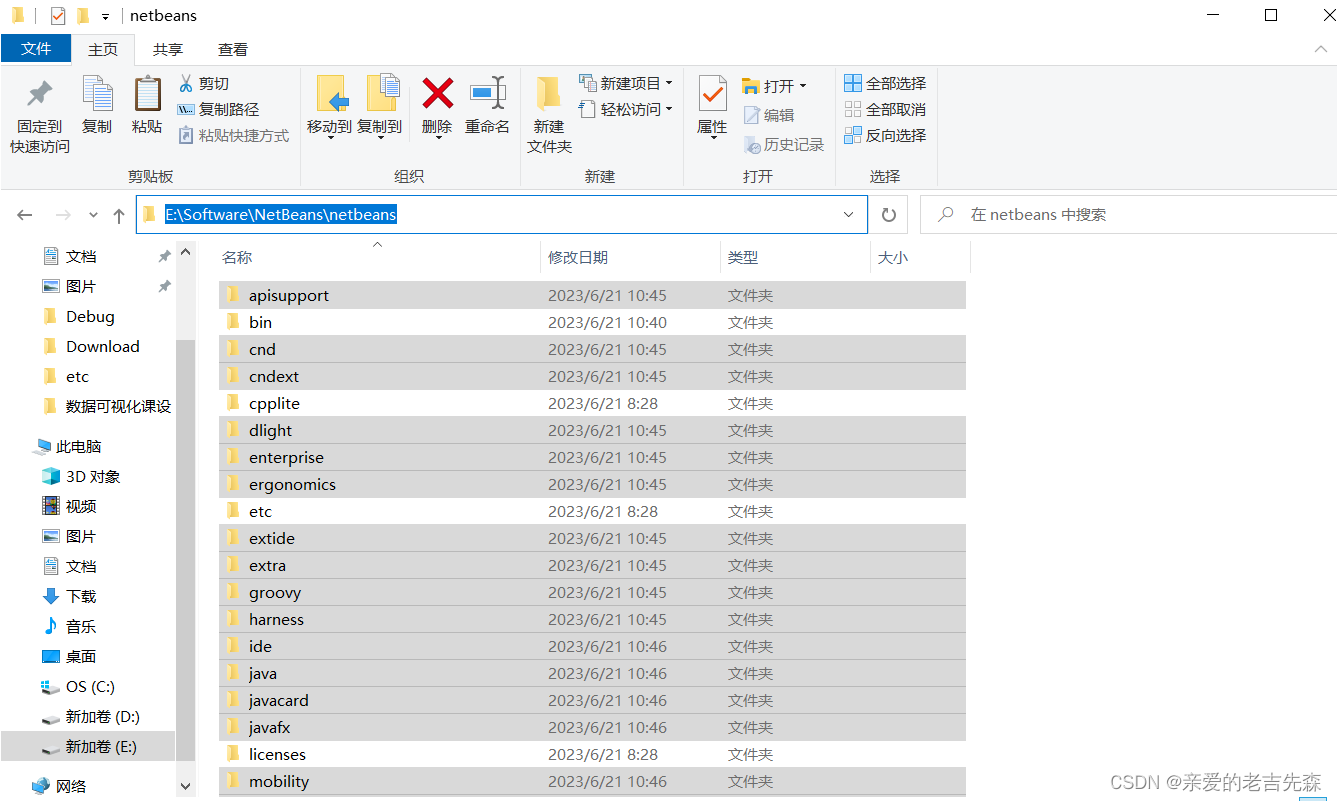Go up one folder level
Screen dimensions: 1337x801
click(x=119, y=215)
